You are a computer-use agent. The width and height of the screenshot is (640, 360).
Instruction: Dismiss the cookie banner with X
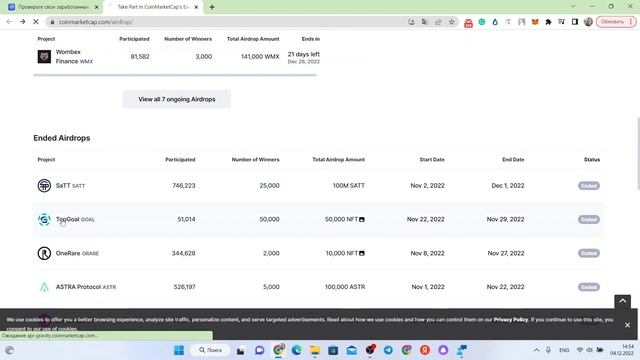click(627, 325)
